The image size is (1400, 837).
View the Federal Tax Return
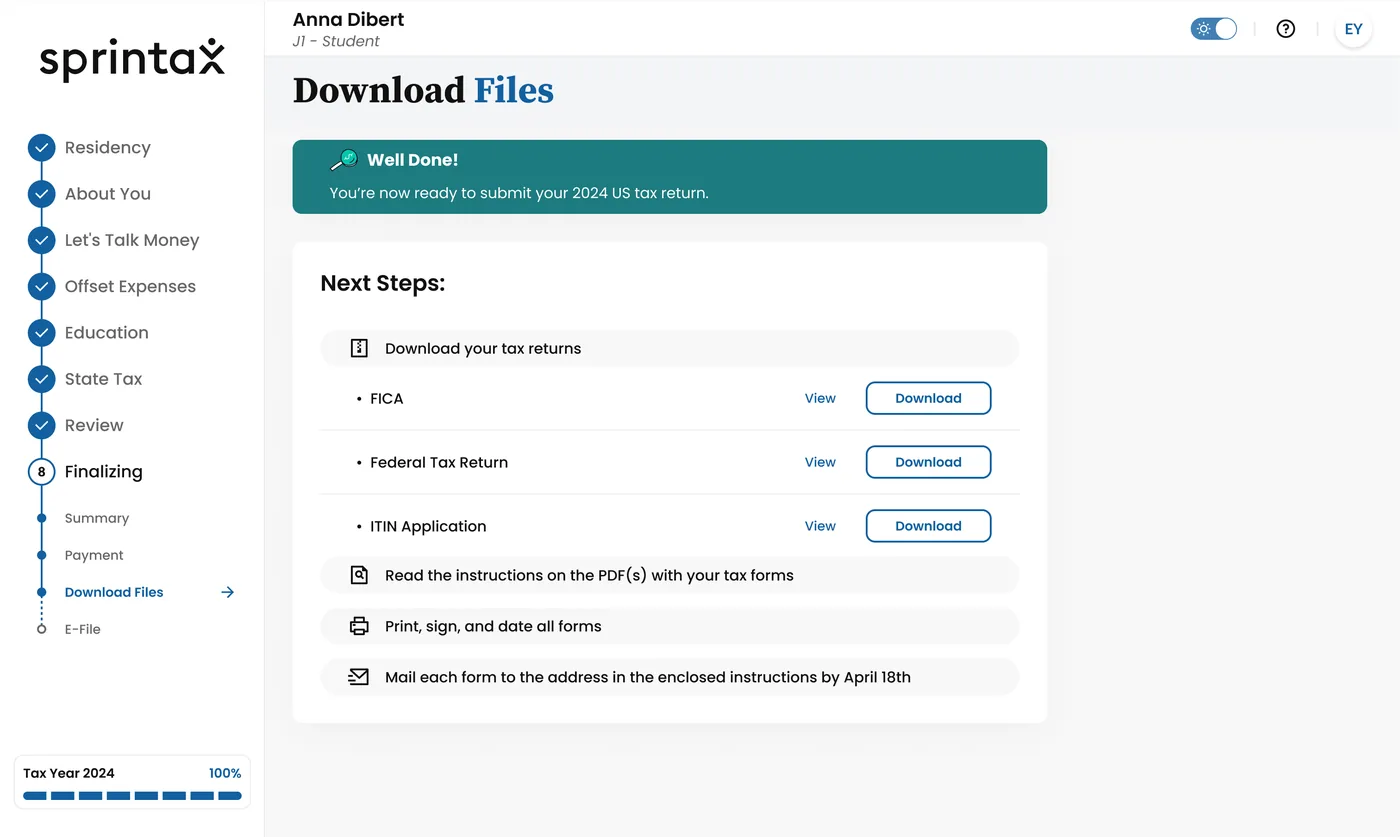(x=820, y=462)
